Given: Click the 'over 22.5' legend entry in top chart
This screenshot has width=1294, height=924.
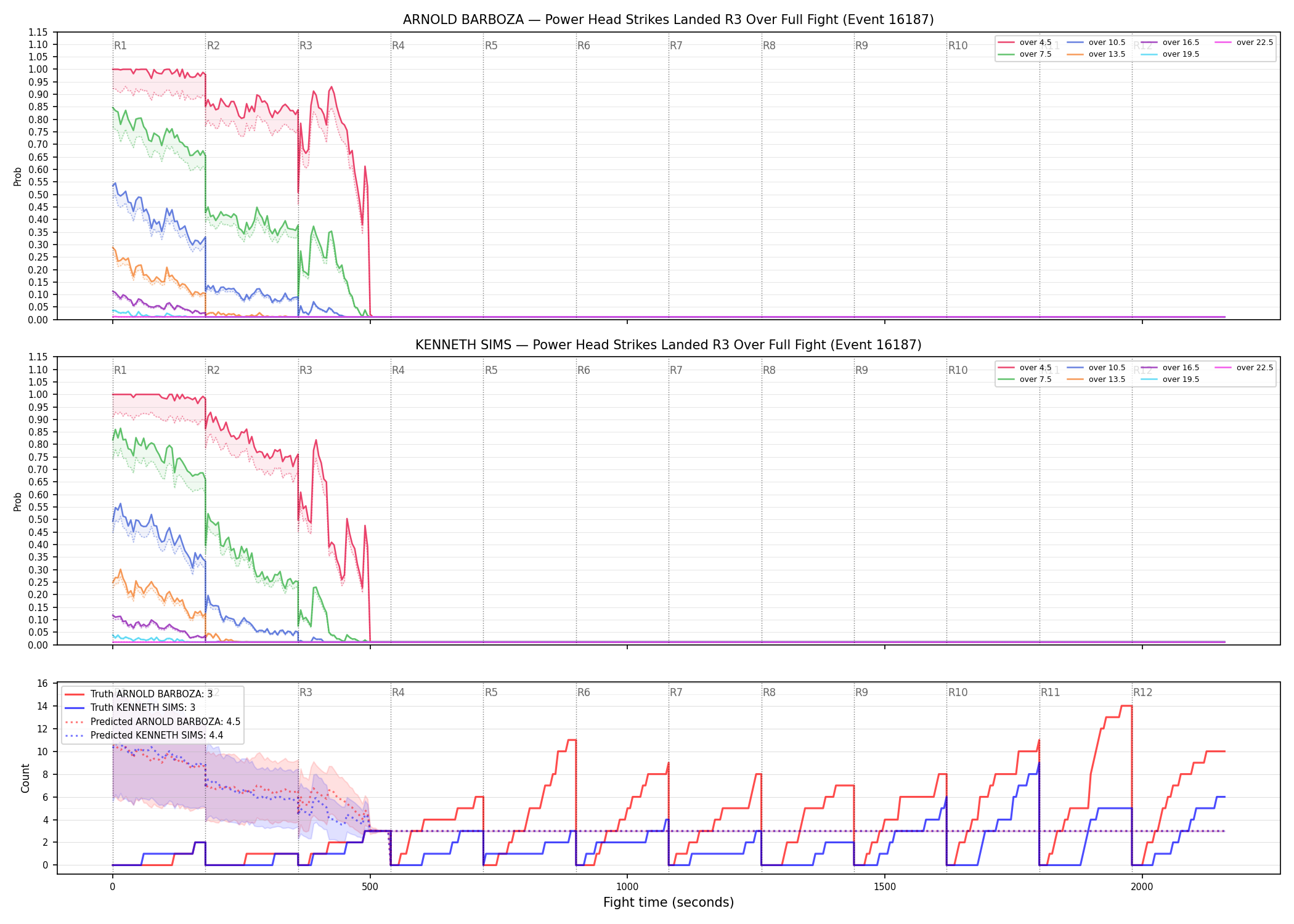Looking at the screenshot, I should pyautogui.click(x=1244, y=43).
